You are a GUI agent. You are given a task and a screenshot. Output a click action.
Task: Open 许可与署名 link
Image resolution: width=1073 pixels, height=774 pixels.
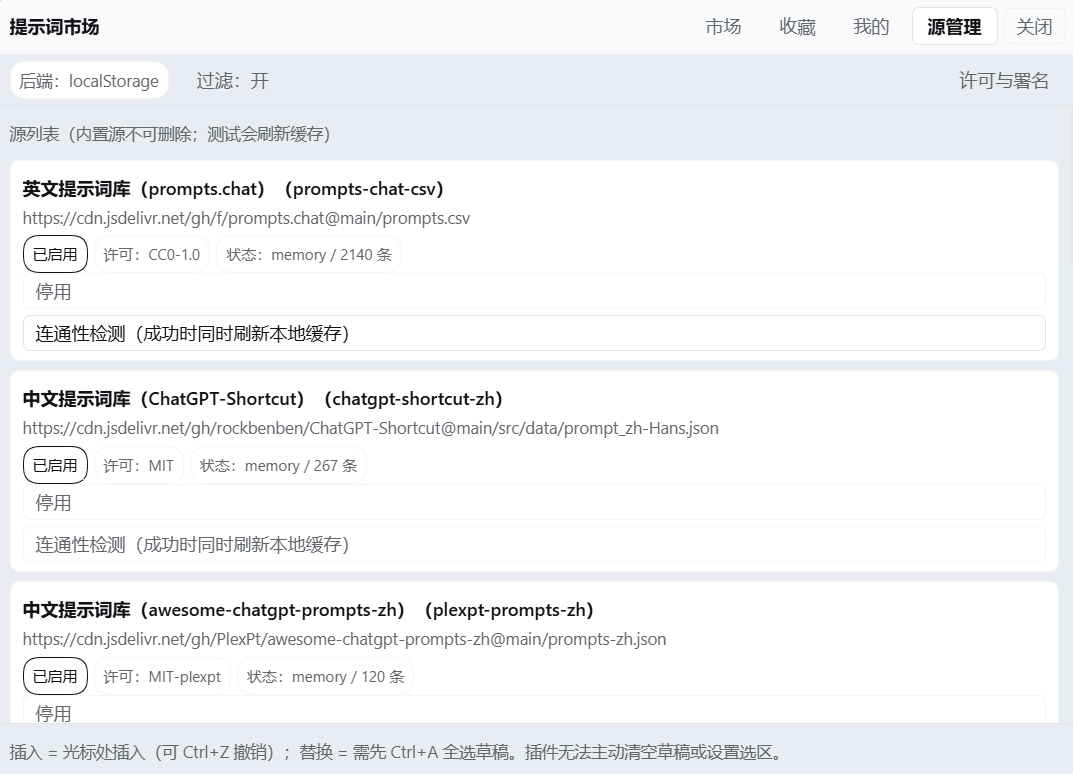pyautogui.click(x=1003, y=81)
